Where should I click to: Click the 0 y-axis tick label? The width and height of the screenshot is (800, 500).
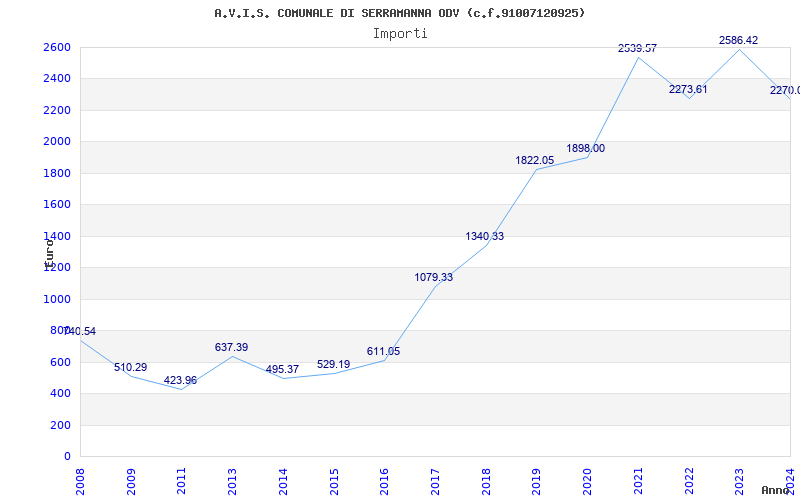tap(67, 456)
